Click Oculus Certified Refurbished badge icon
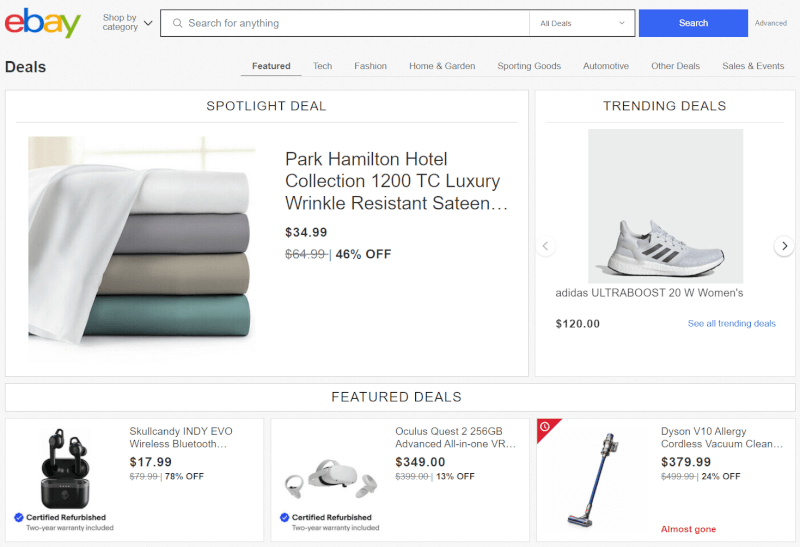800x547 pixels. click(285, 517)
